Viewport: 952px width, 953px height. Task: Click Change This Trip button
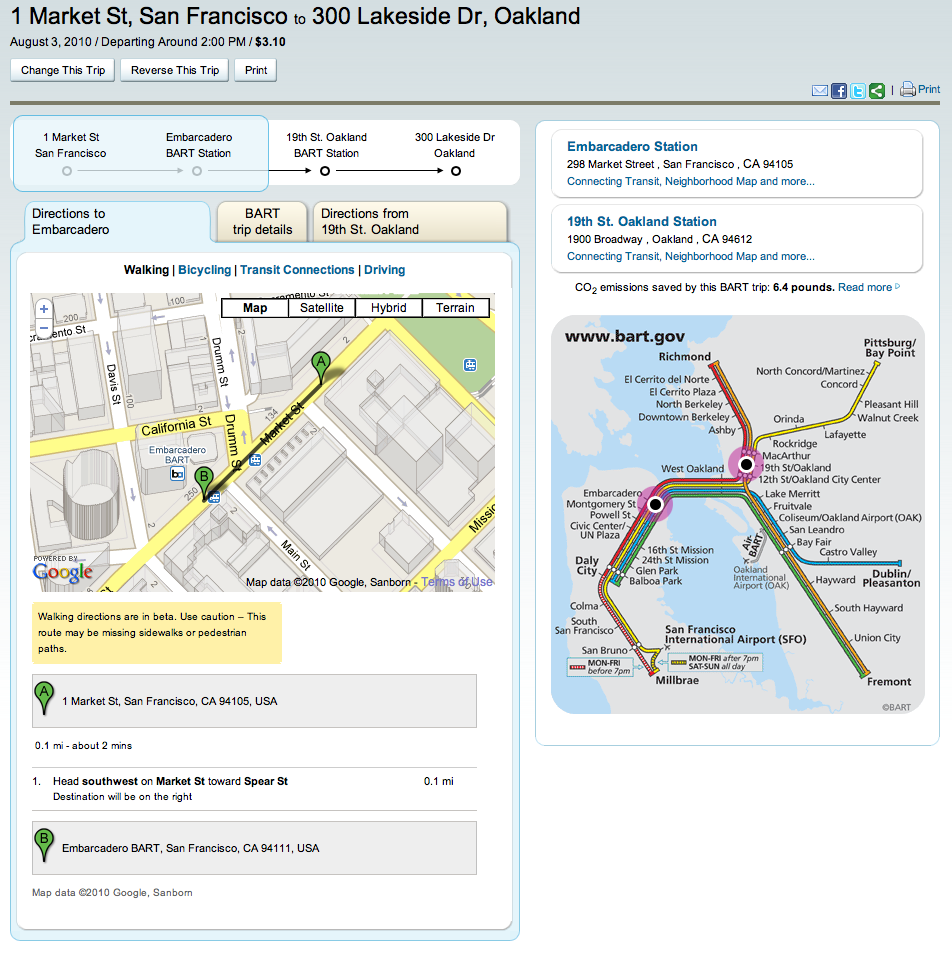[x=63, y=70]
